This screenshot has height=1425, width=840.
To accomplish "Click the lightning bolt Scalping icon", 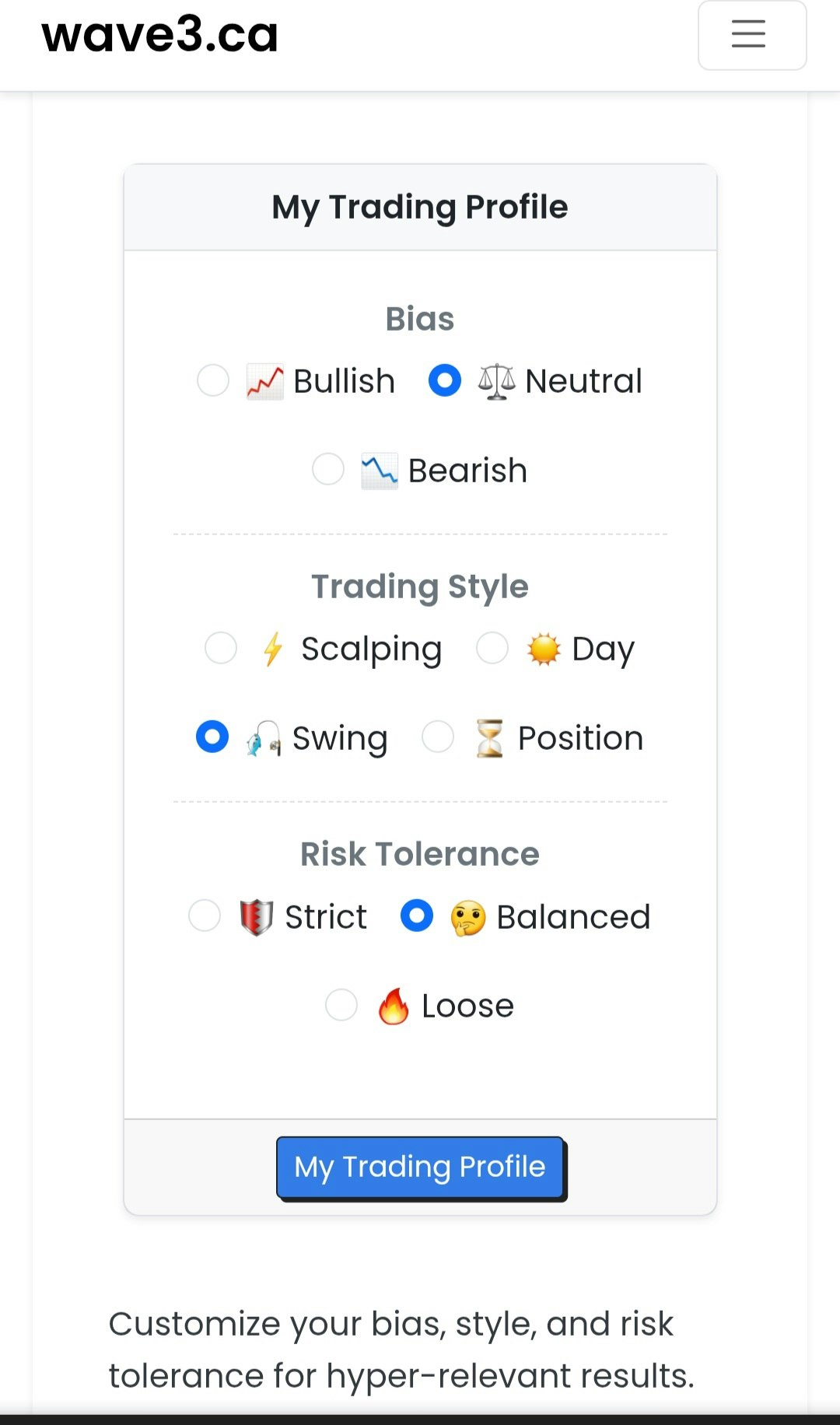I will pyautogui.click(x=272, y=649).
